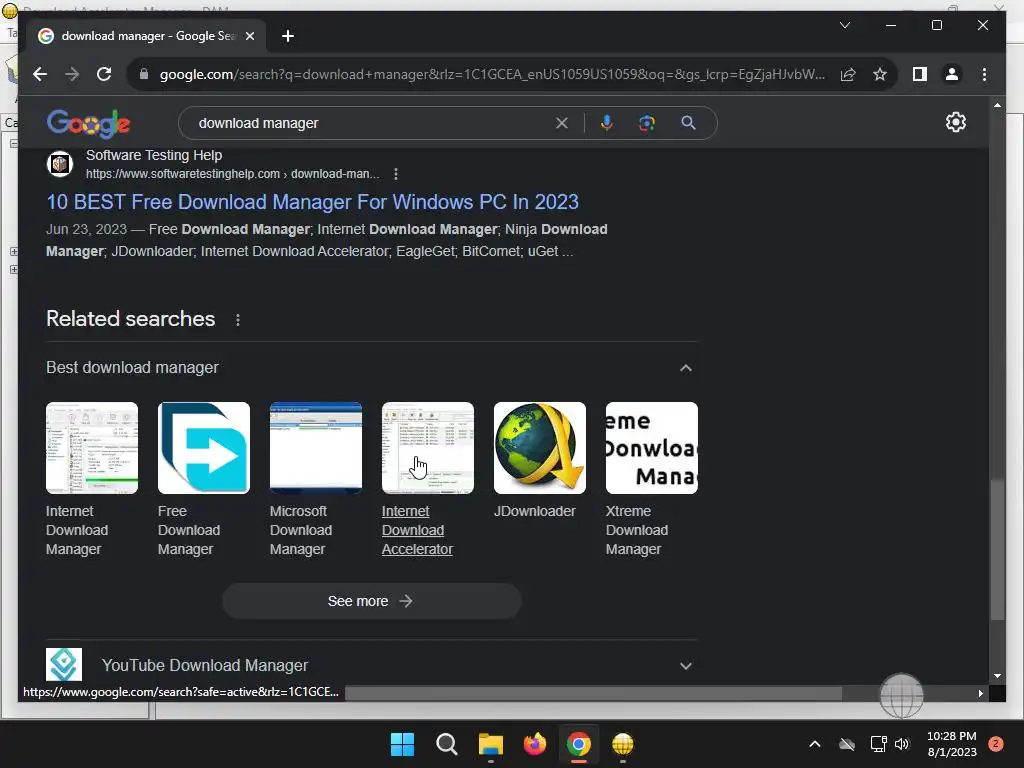Click the horizontal scrollbar thumb
The width and height of the screenshot is (1024, 768).
[593, 693]
